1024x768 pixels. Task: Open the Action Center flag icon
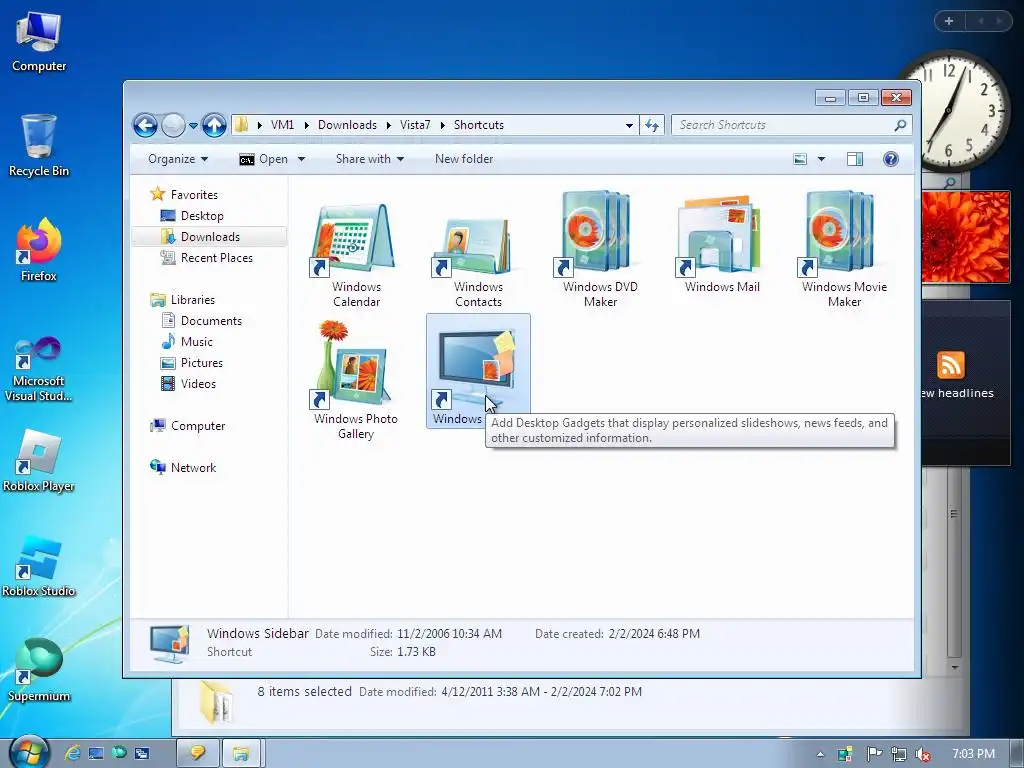point(874,754)
